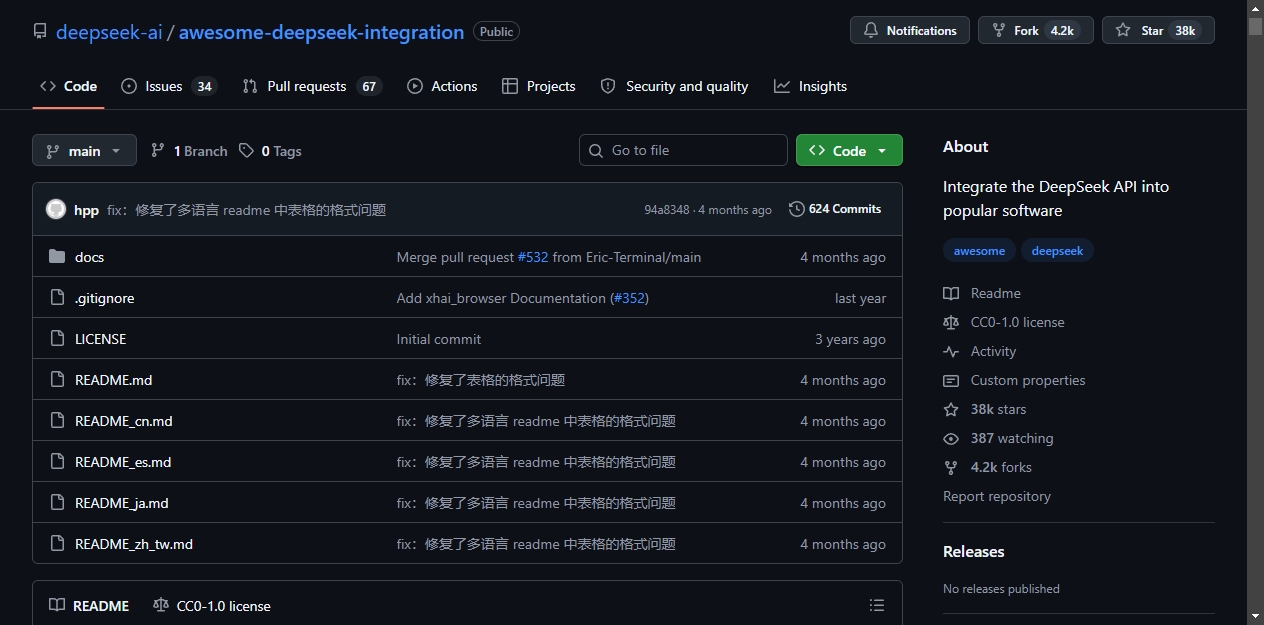Open the Issues tab
This screenshot has height=625, width=1264.
point(168,86)
